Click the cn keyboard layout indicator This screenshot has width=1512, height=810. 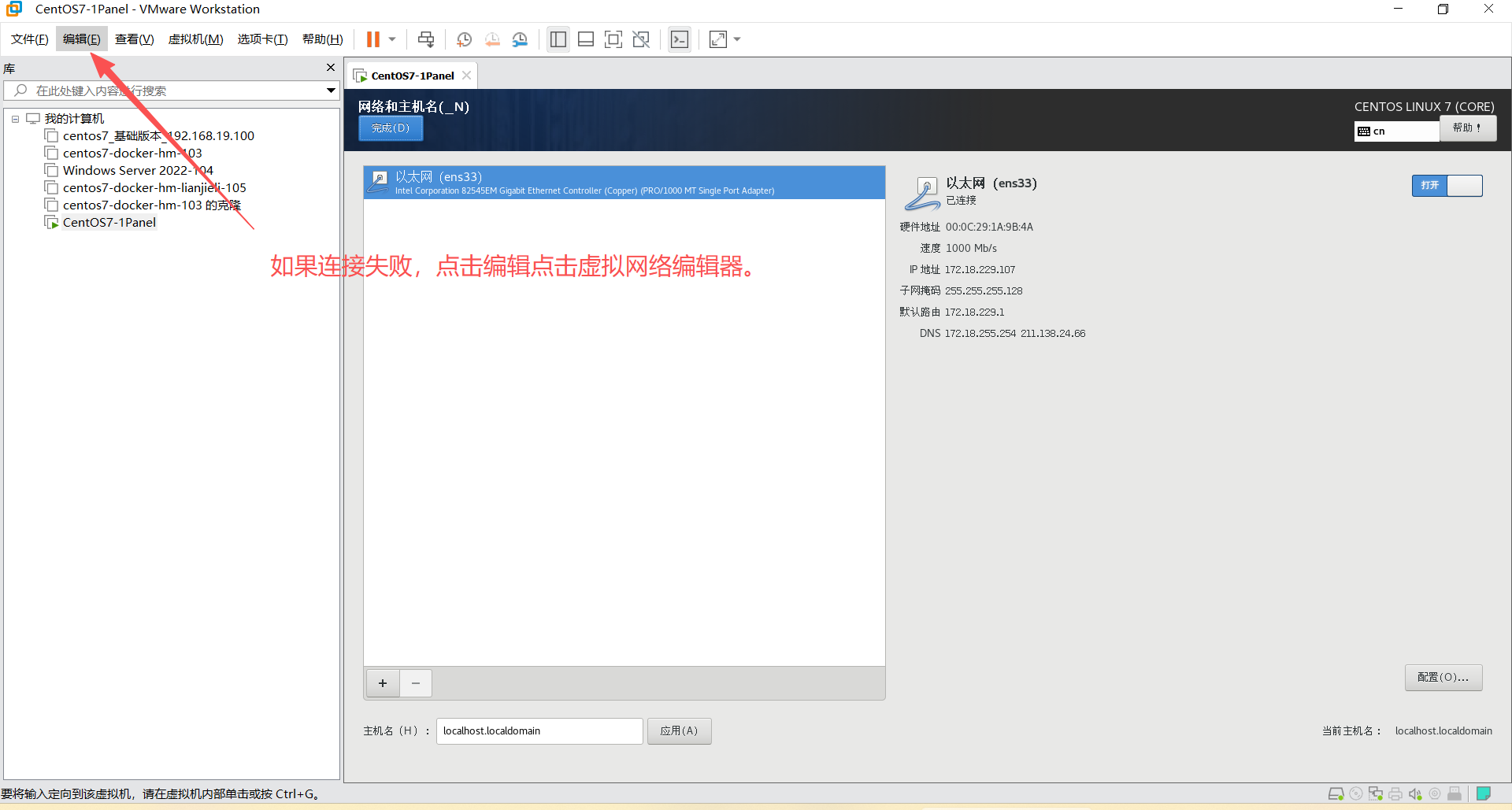(x=1396, y=131)
